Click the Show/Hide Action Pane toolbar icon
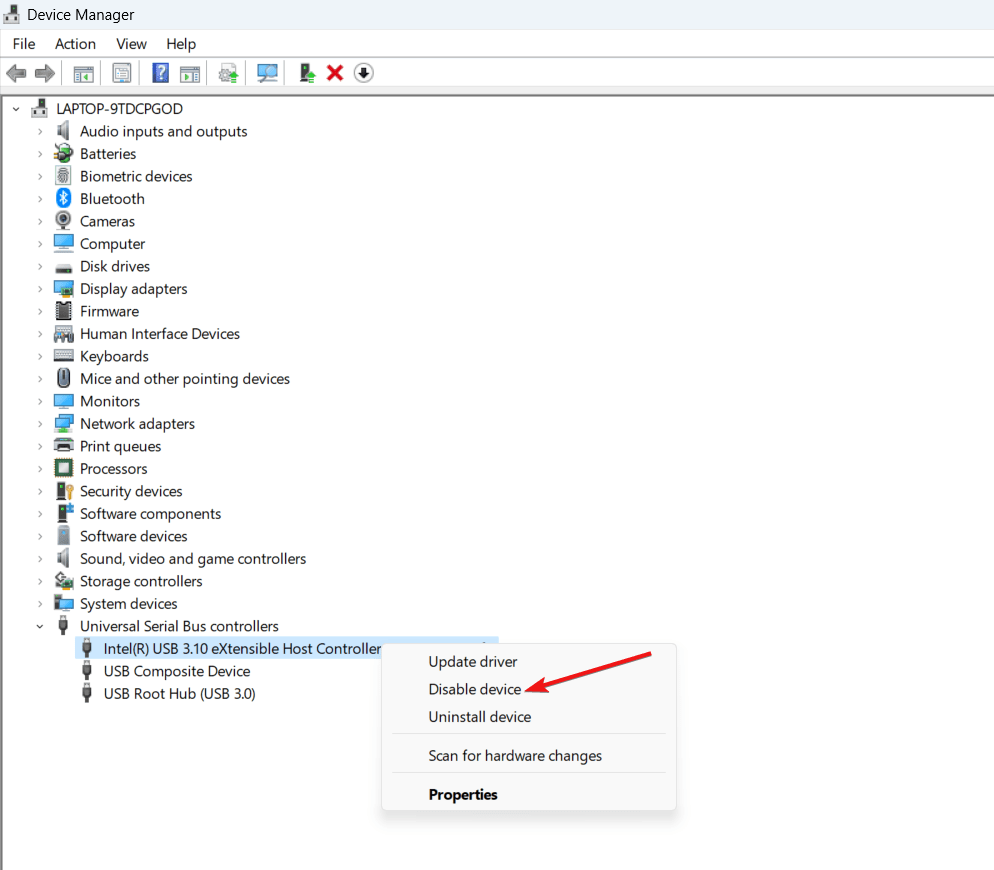 tap(190, 74)
